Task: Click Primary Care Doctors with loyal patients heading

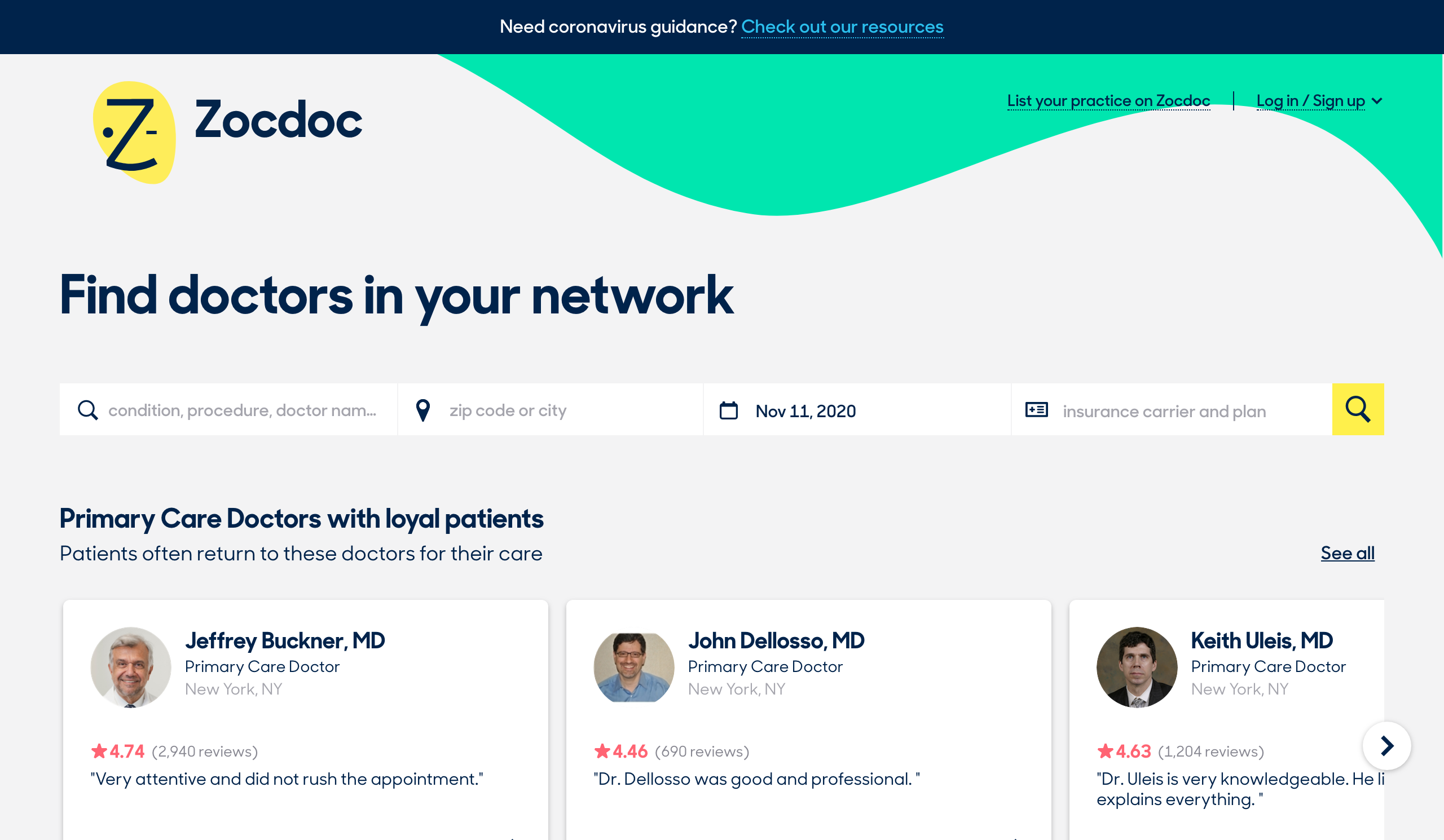Action: [301, 519]
